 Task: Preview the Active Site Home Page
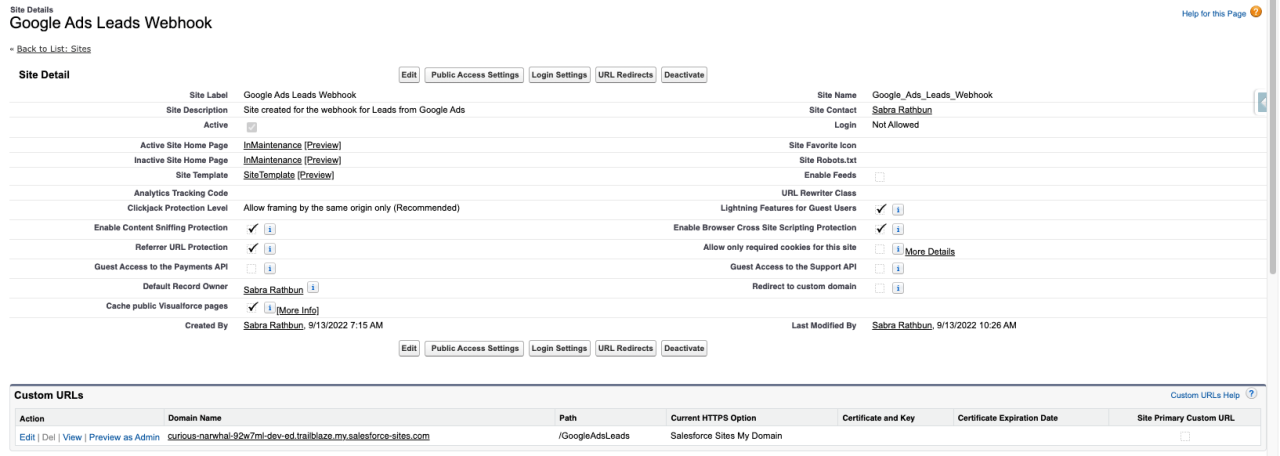click(x=323, y=145)
